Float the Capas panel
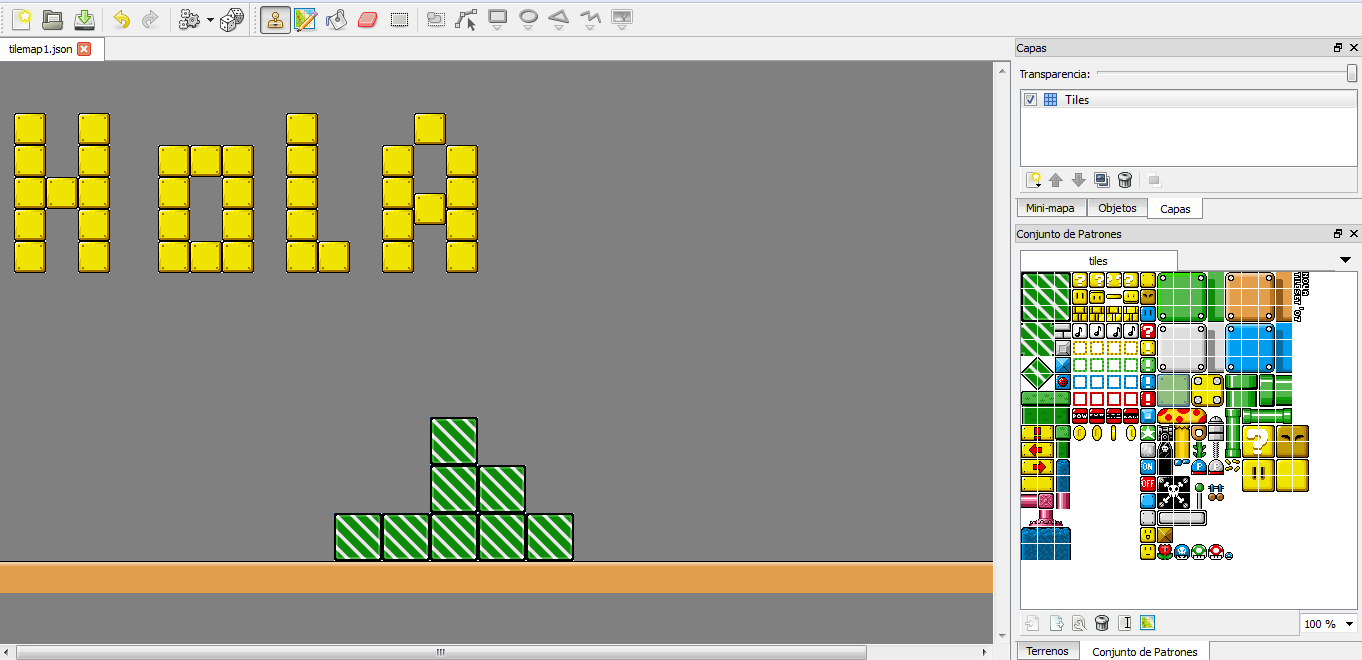Screen dimensions: 1362x660 click(x=1337, y=48)
